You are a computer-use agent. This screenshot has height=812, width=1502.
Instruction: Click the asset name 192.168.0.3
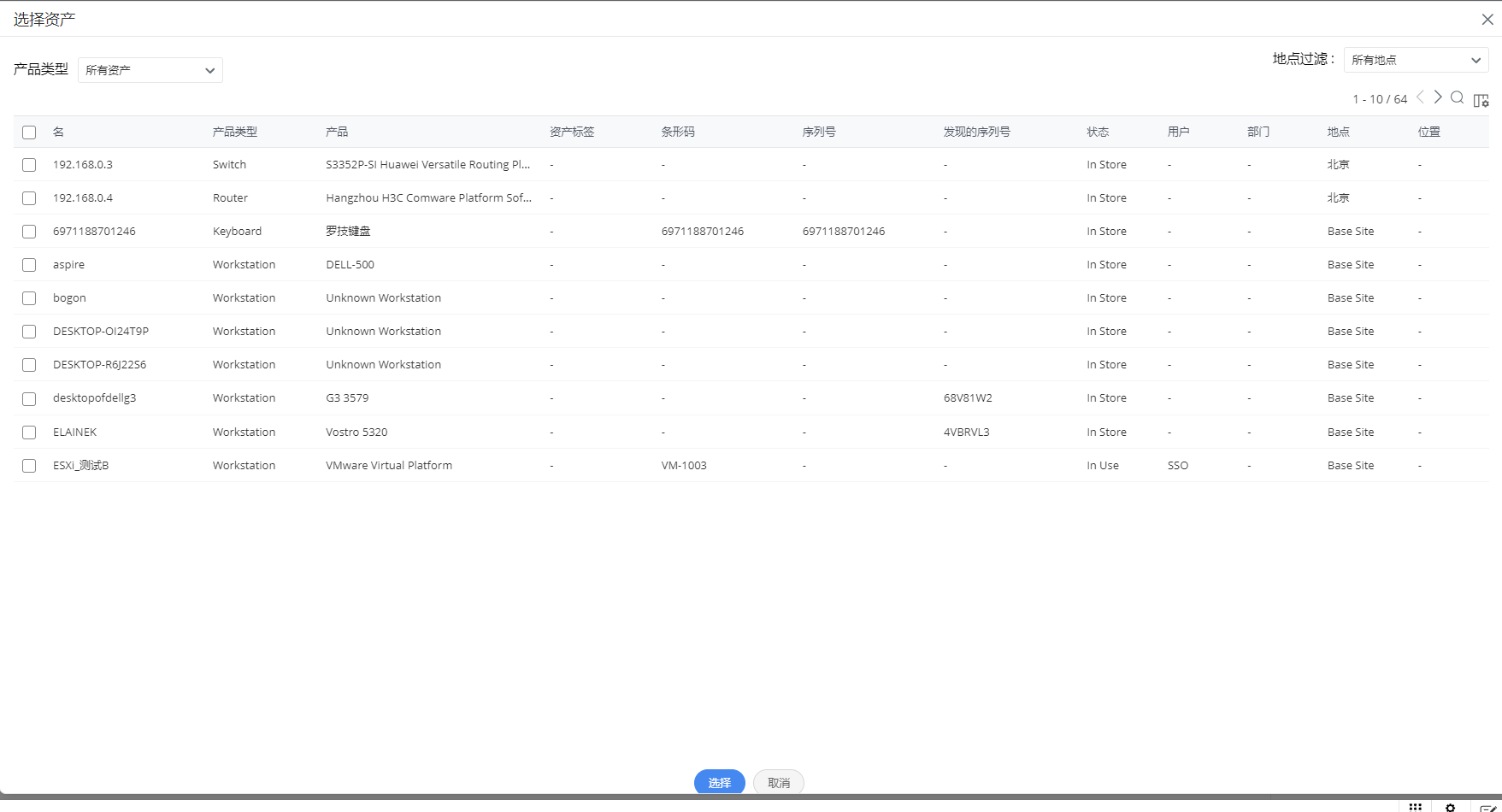(83, 164)
